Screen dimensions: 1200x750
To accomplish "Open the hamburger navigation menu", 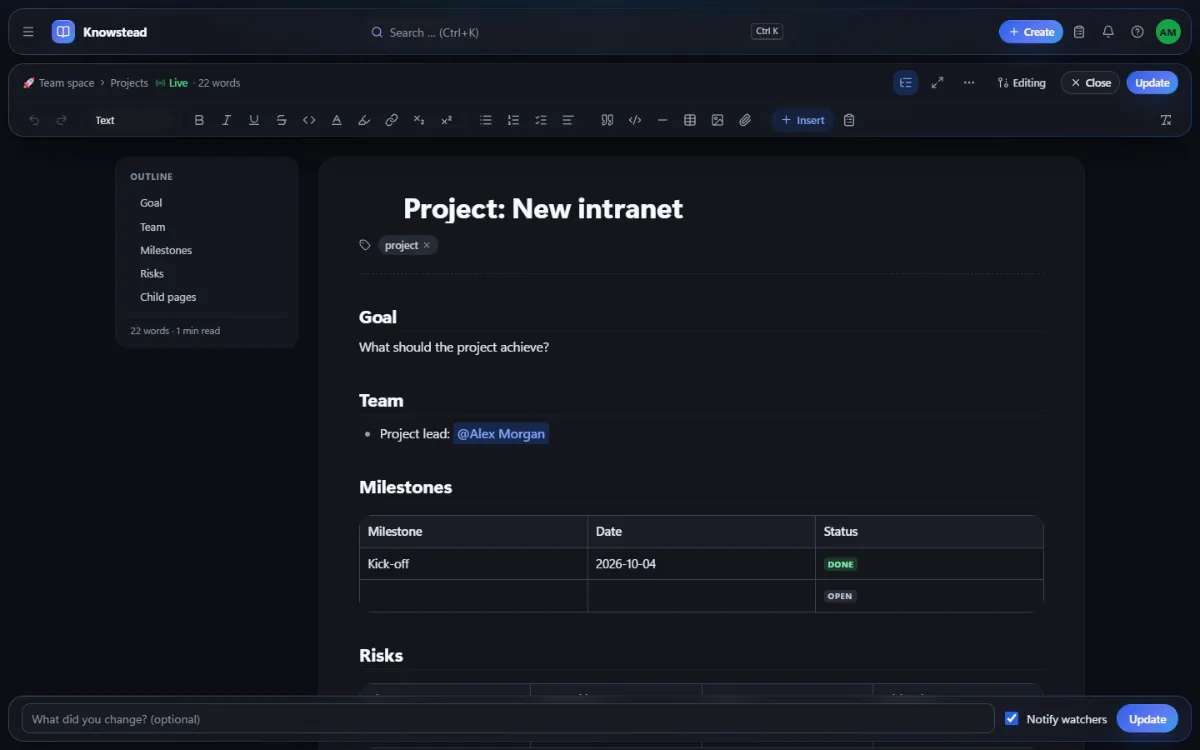I will click(28, 32).
